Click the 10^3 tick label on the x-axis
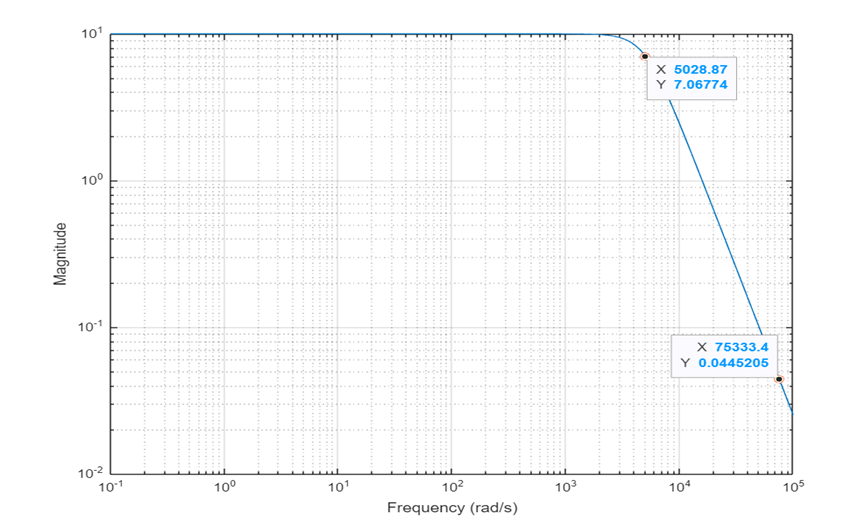 (x=565, y=488)
